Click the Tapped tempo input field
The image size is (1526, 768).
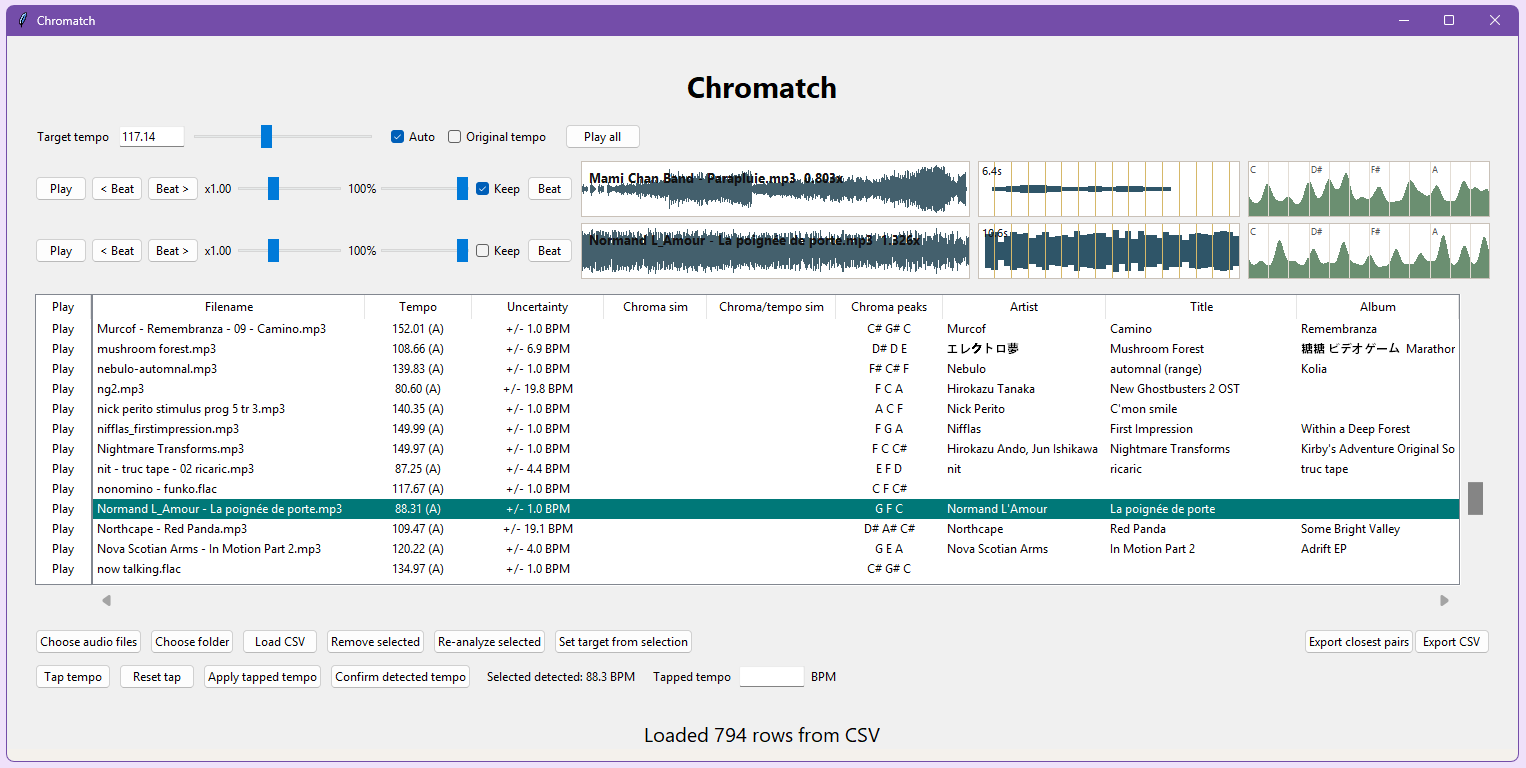point(771,677)
